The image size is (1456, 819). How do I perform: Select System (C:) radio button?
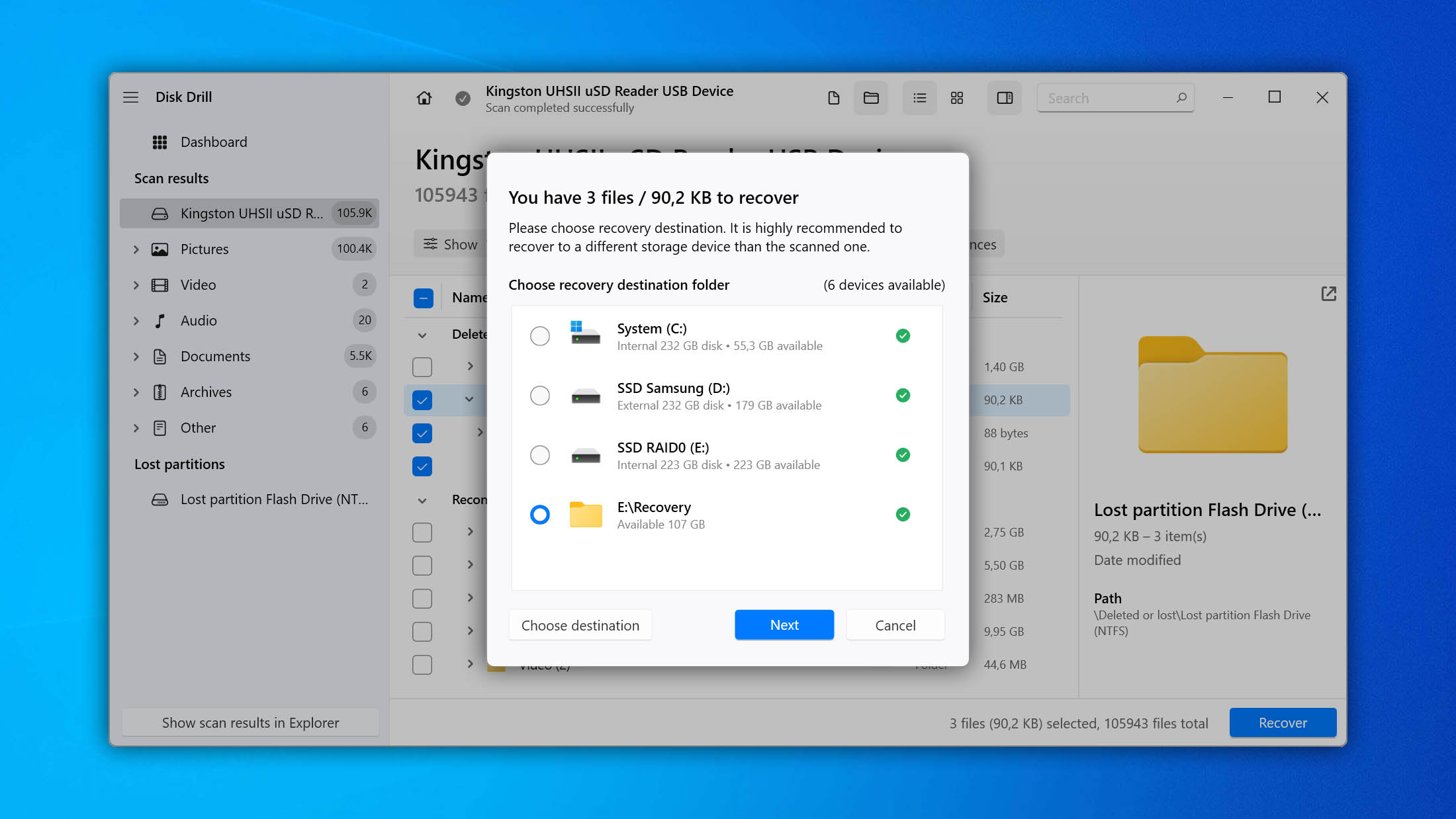point(540,336)
